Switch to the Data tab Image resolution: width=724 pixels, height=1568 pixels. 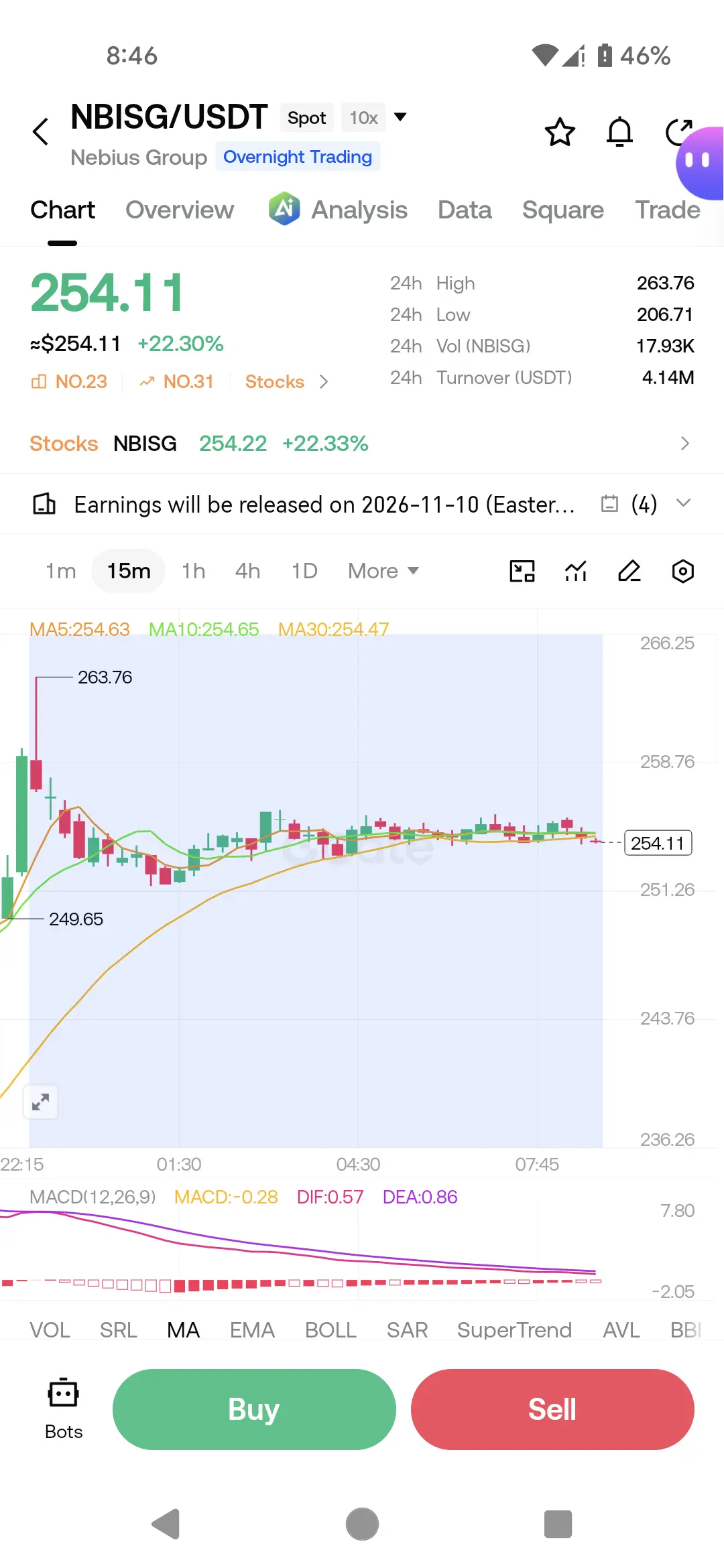point(465,210)
